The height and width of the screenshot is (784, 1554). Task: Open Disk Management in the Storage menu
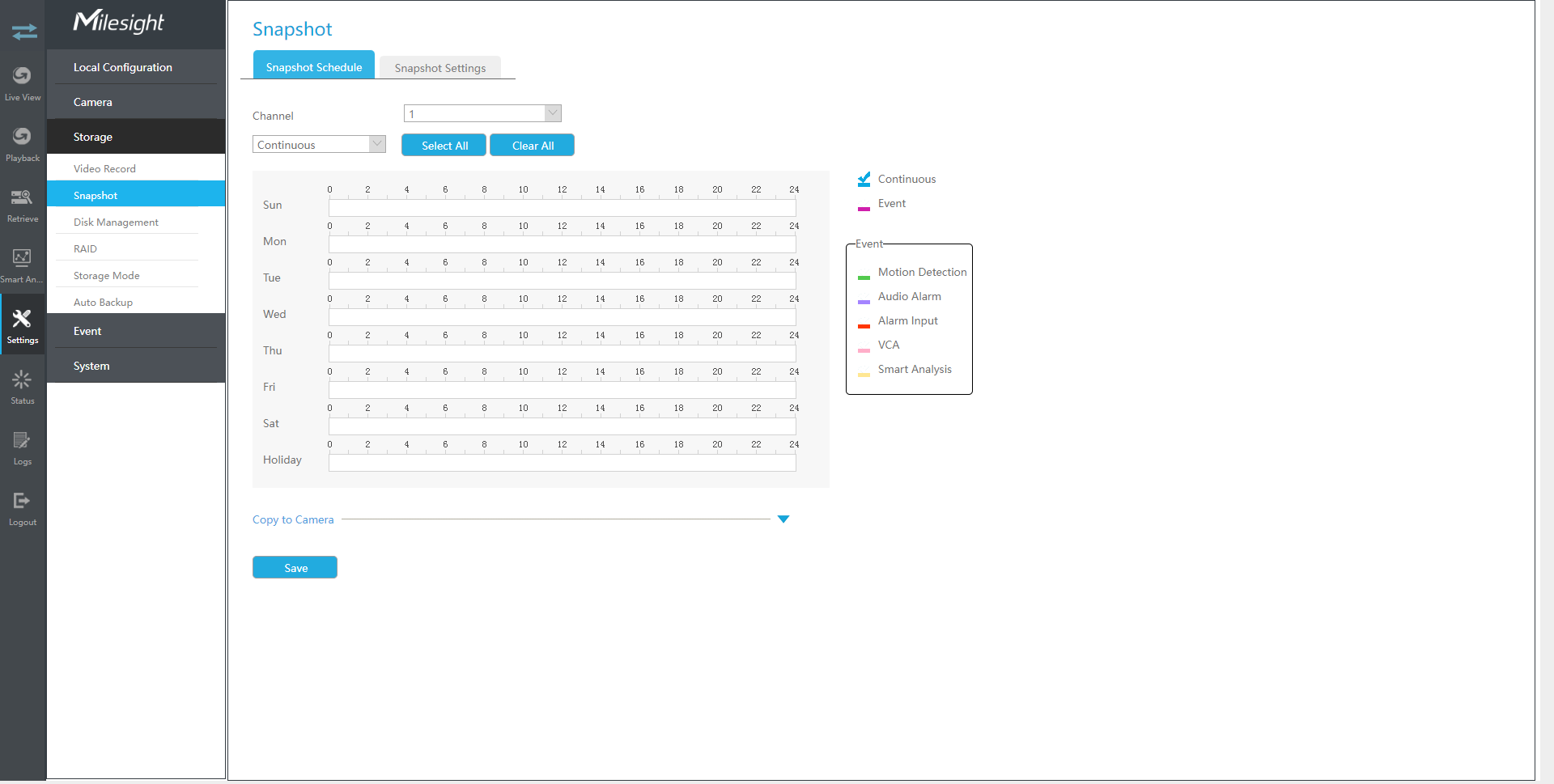pos(116,222)
